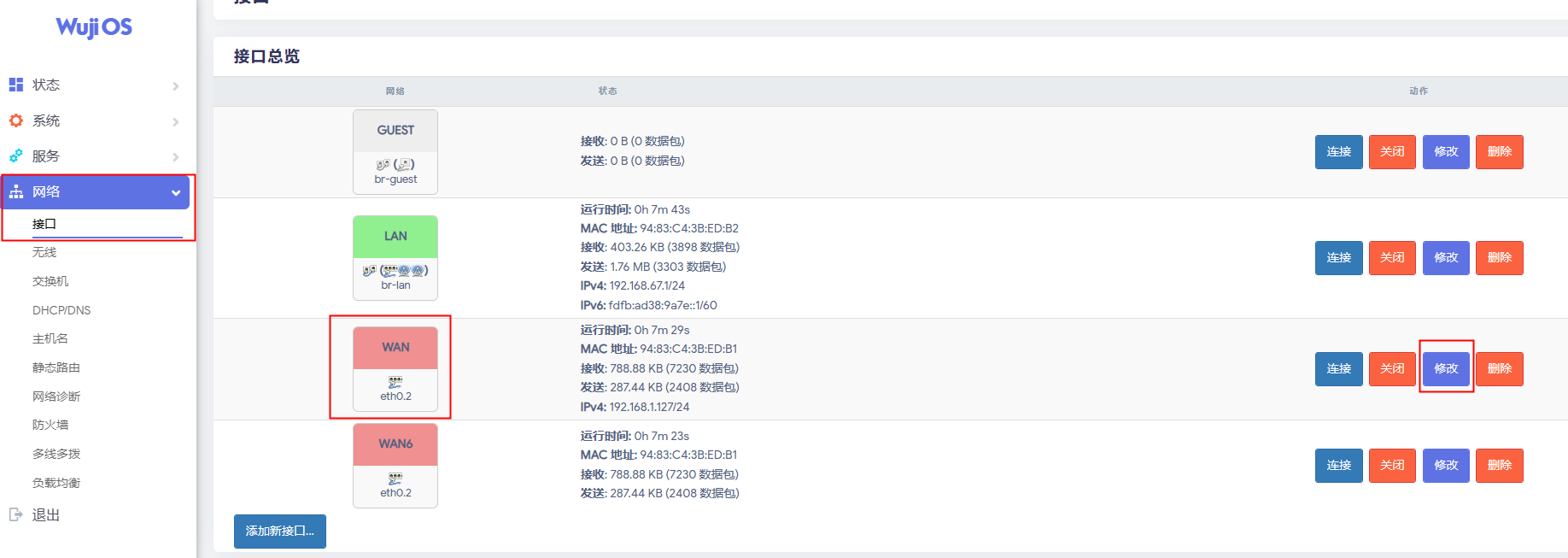Click the status menu grid icon
The image size is (1568, 558).
[x=15, y=85]
